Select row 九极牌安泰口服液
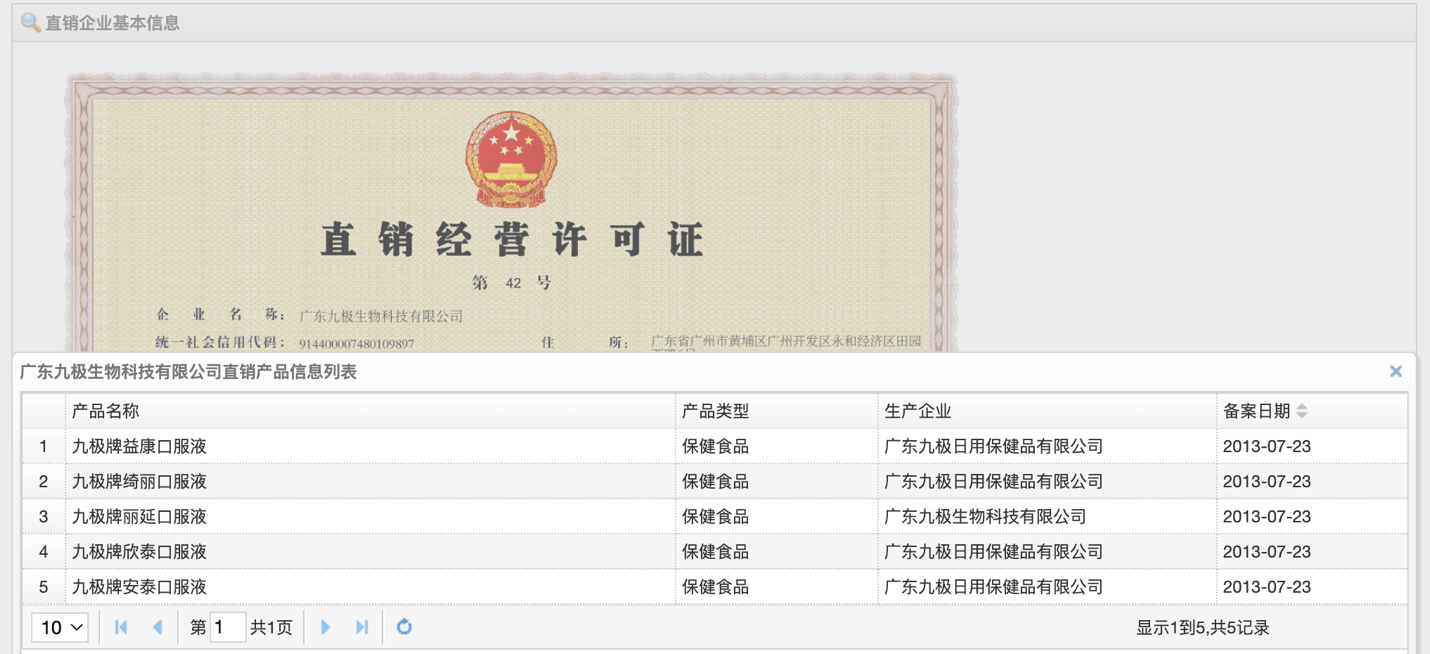1430x654 pixels. coord(715,586)
